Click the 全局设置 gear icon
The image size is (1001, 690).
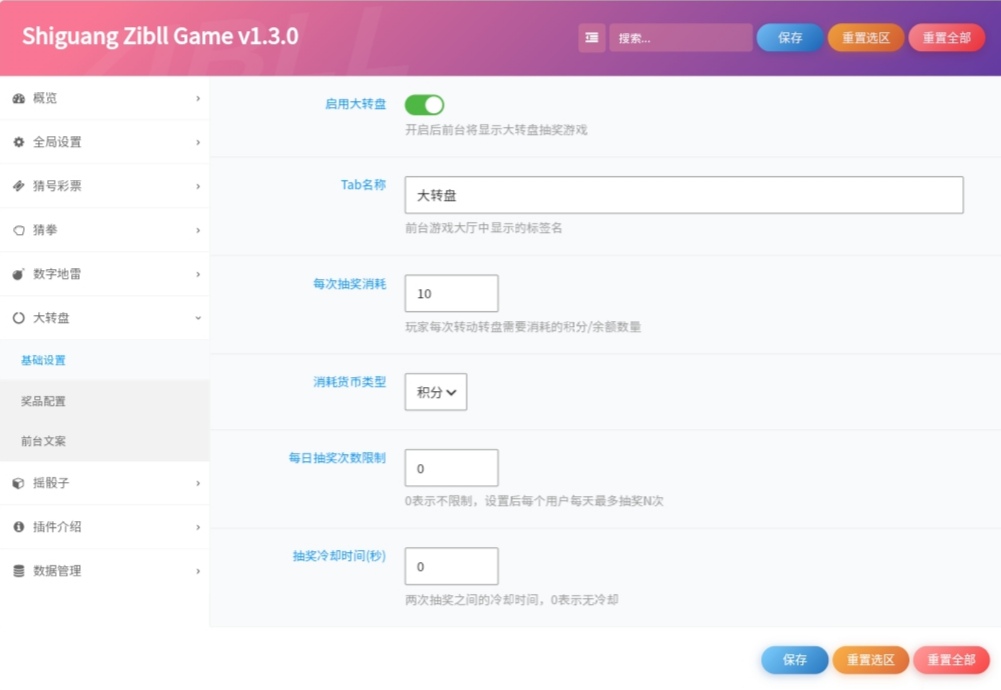19,142
